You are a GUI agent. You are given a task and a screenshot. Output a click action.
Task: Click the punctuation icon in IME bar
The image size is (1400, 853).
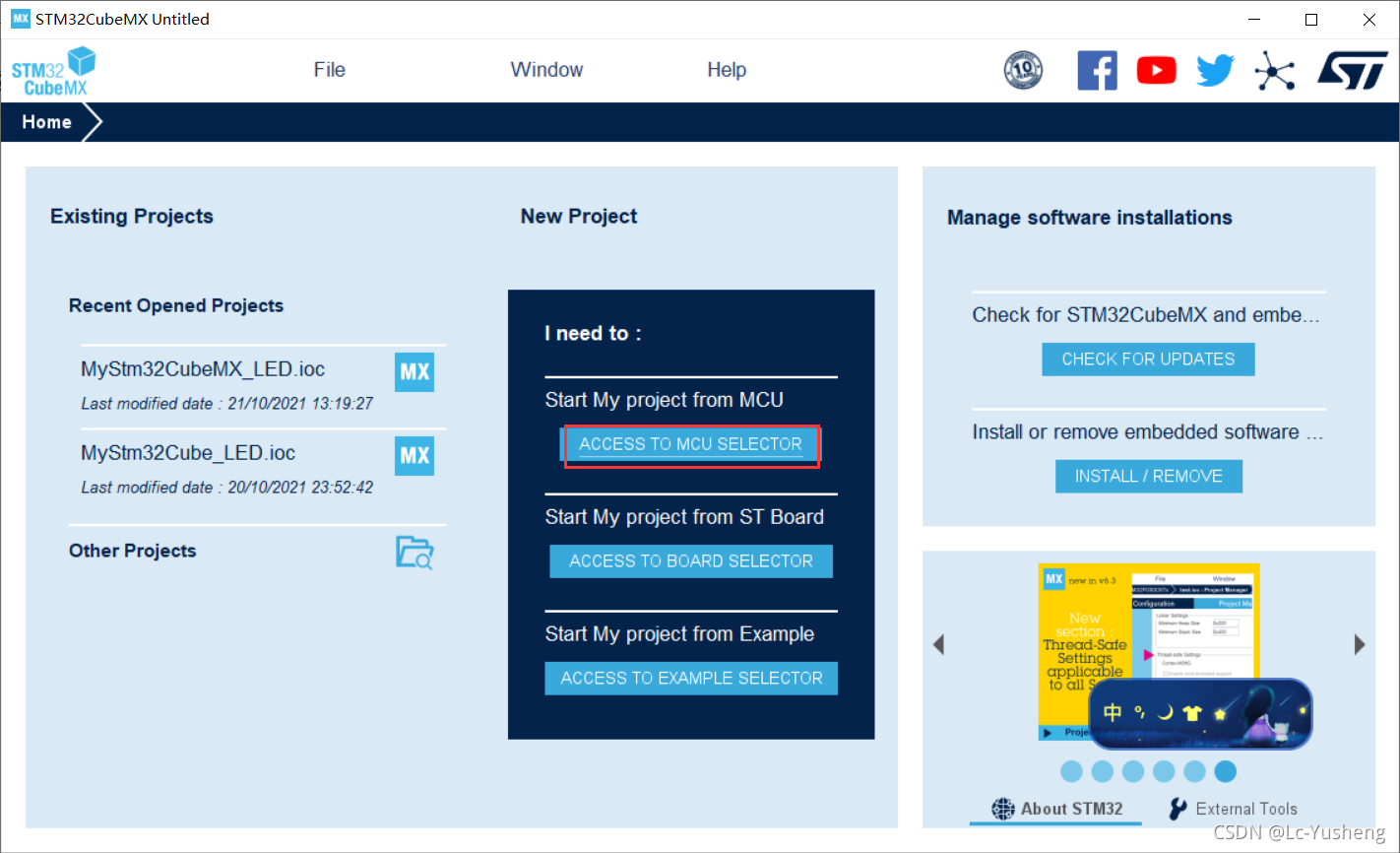coord(1139,712)
